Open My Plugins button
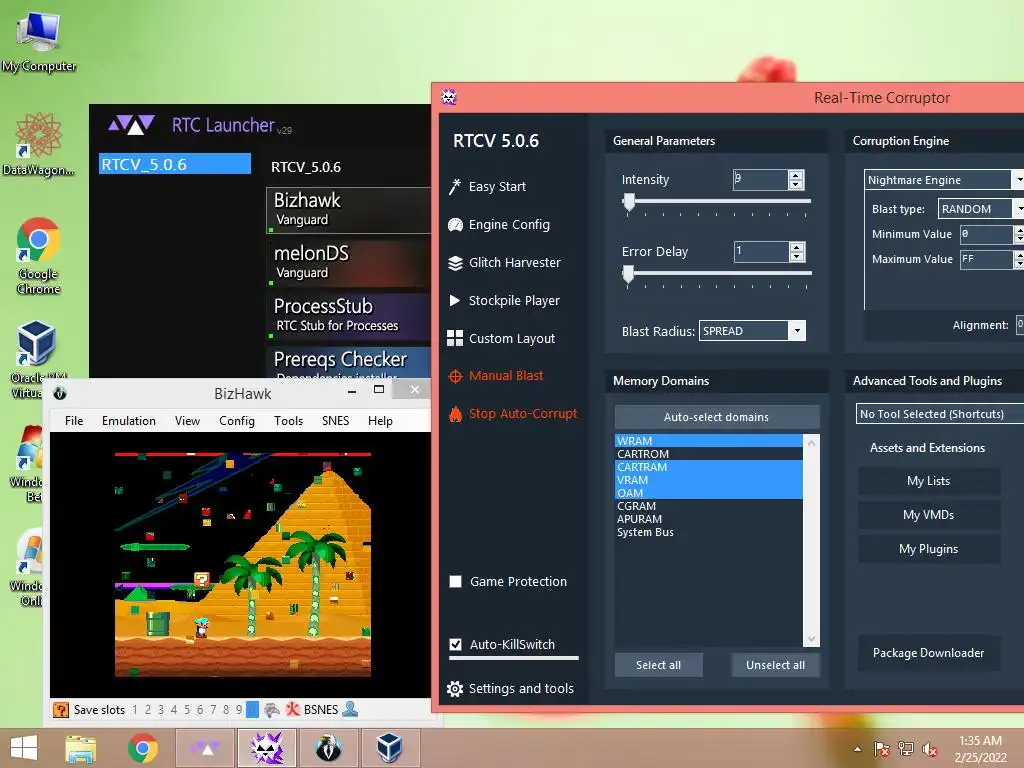 point(929,549)
